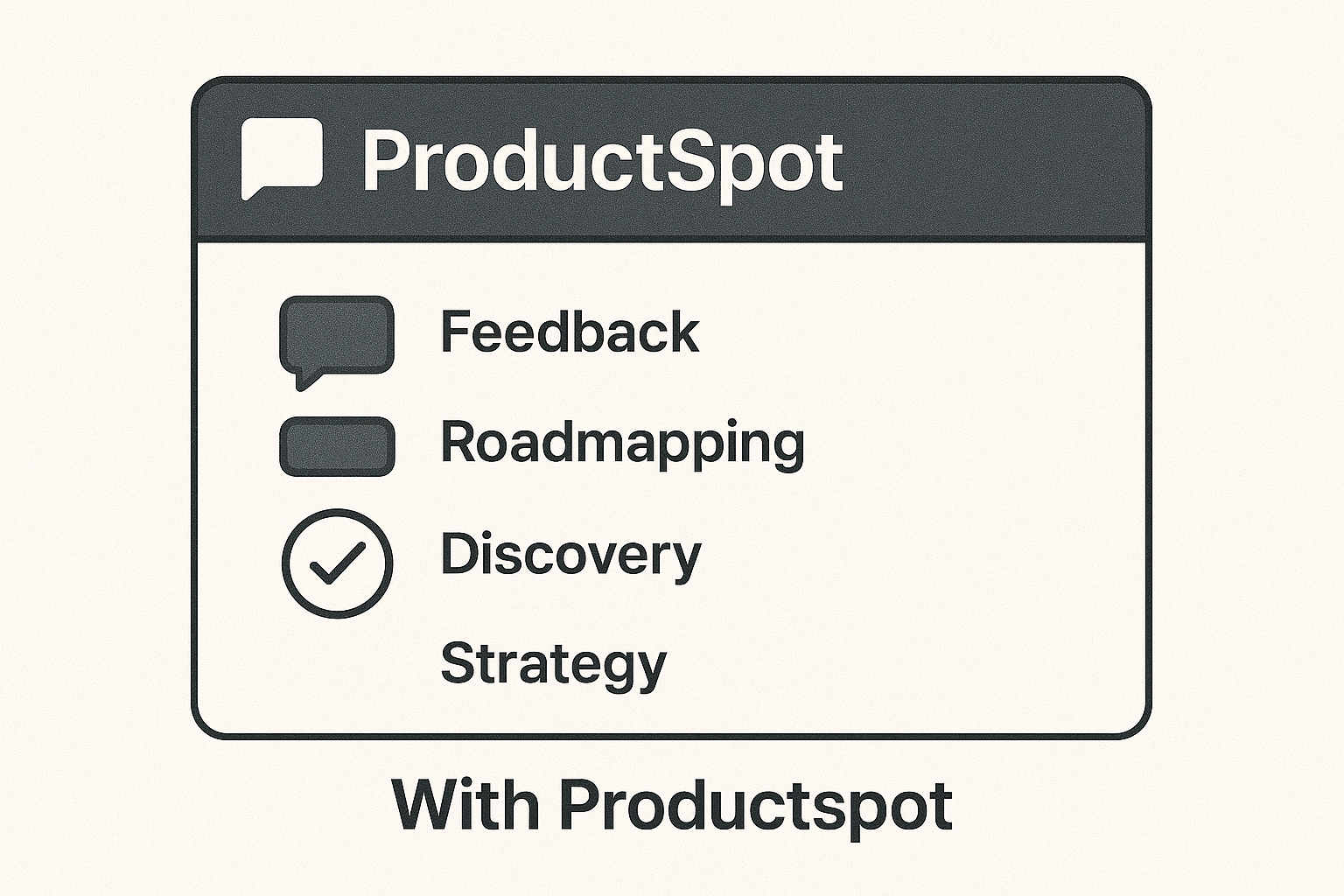This screenshot has width=1344, height=896.
Task: Click the empty icon slot beside Strategy
Action: [x=337, y=665]
